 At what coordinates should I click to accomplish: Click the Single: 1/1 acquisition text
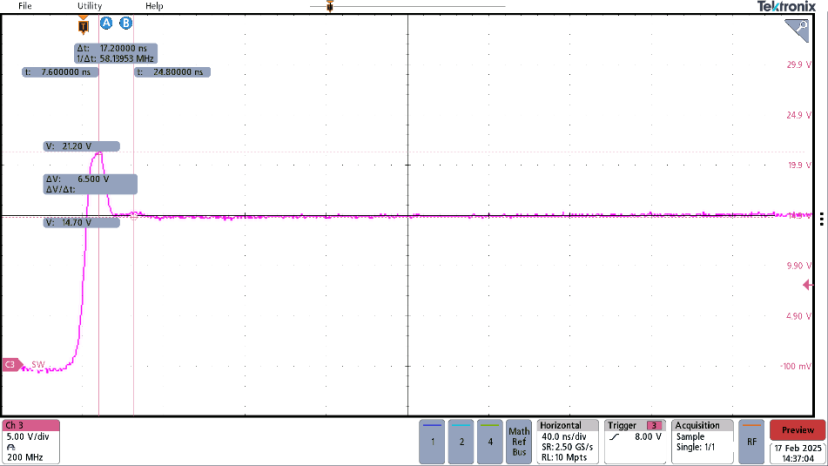[695, 447]
